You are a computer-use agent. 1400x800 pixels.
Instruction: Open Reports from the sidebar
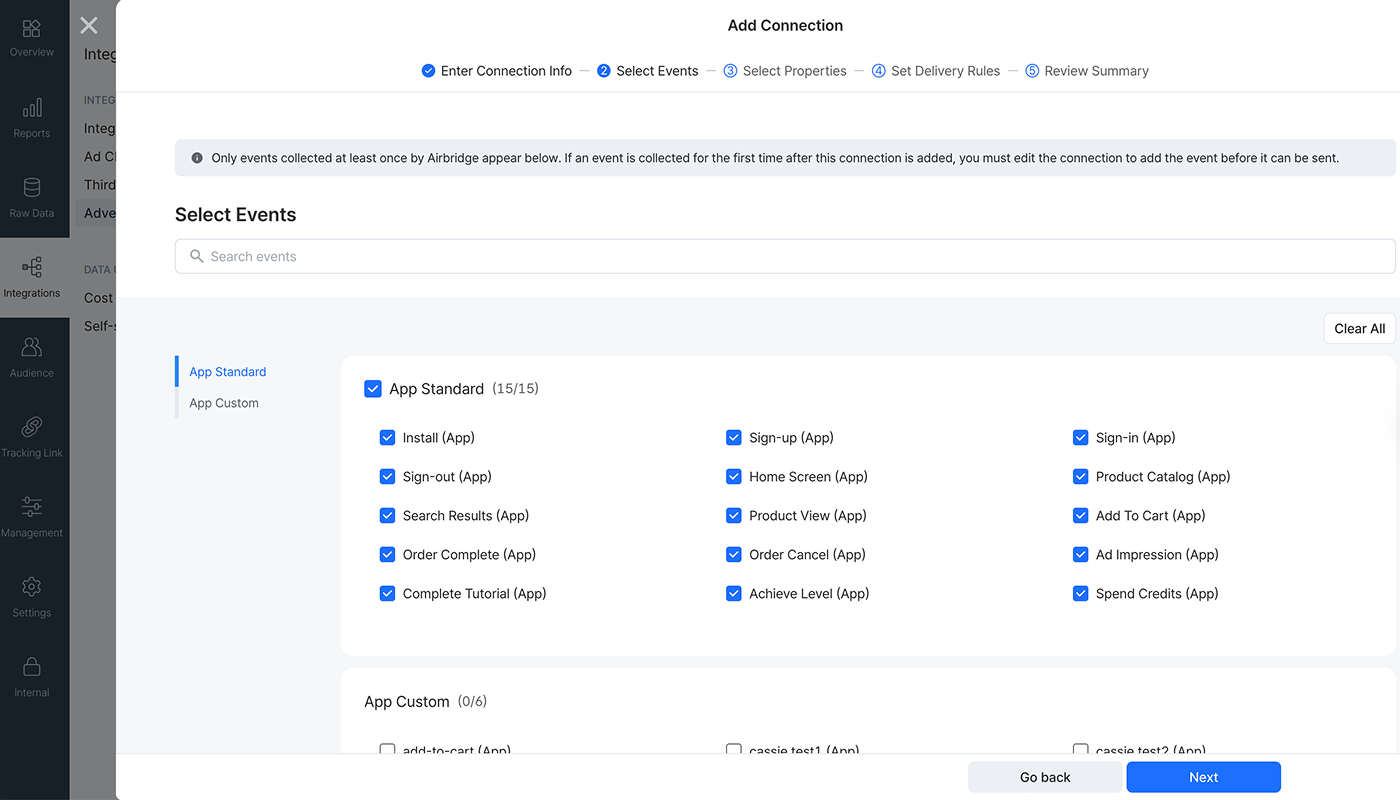point(31,116)
